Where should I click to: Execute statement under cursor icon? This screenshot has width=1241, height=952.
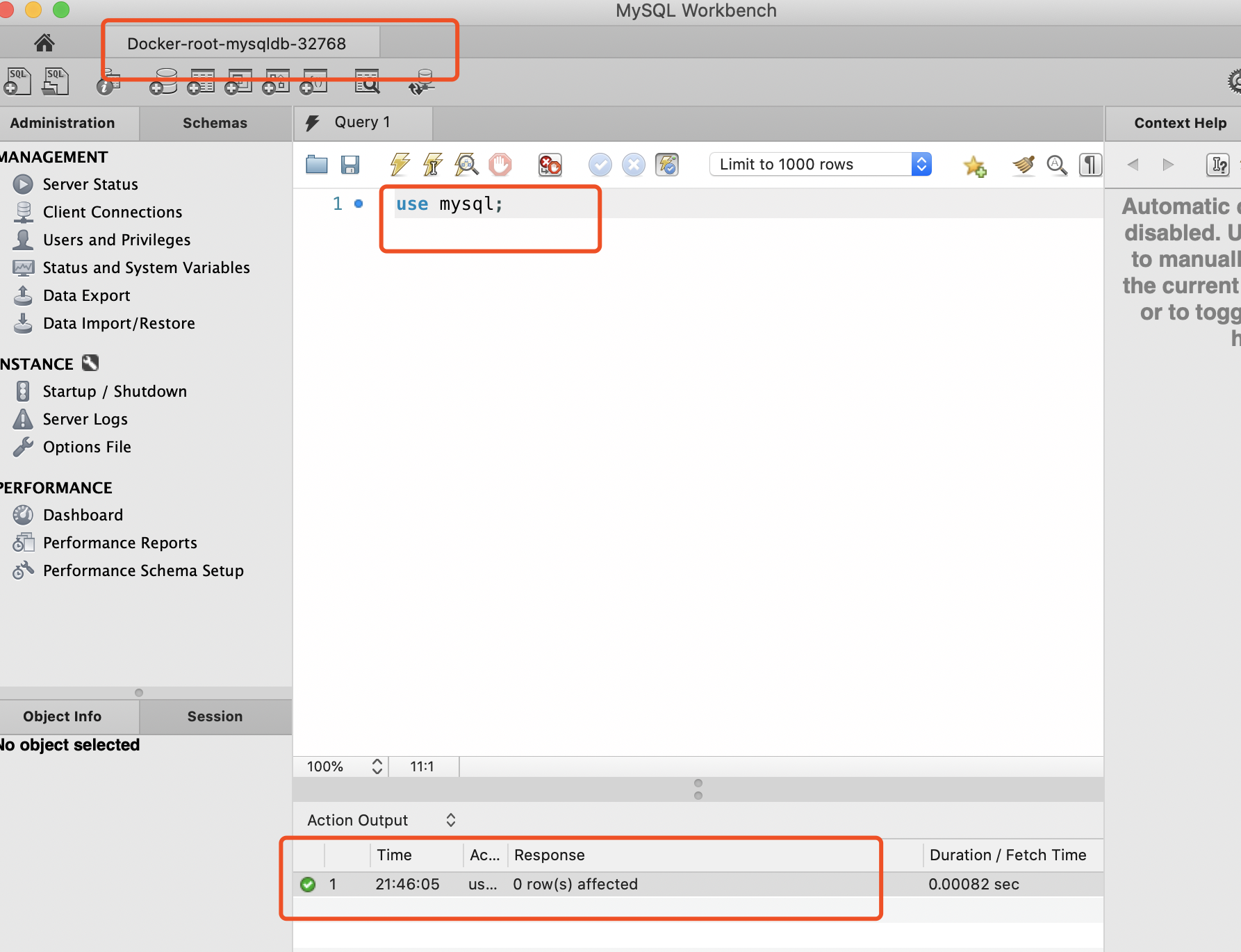click(x=433, y=165)
